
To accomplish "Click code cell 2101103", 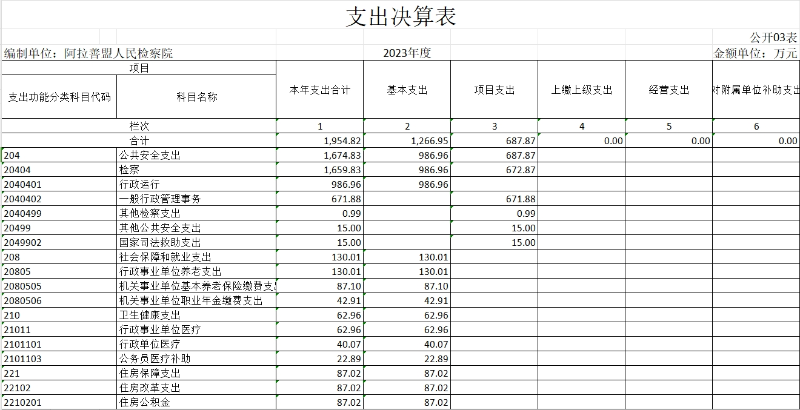I will (59, 359).
